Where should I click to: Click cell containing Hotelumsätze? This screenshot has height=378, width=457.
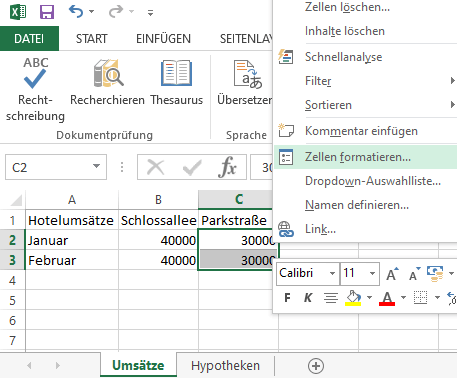click(x=72, y=220)
